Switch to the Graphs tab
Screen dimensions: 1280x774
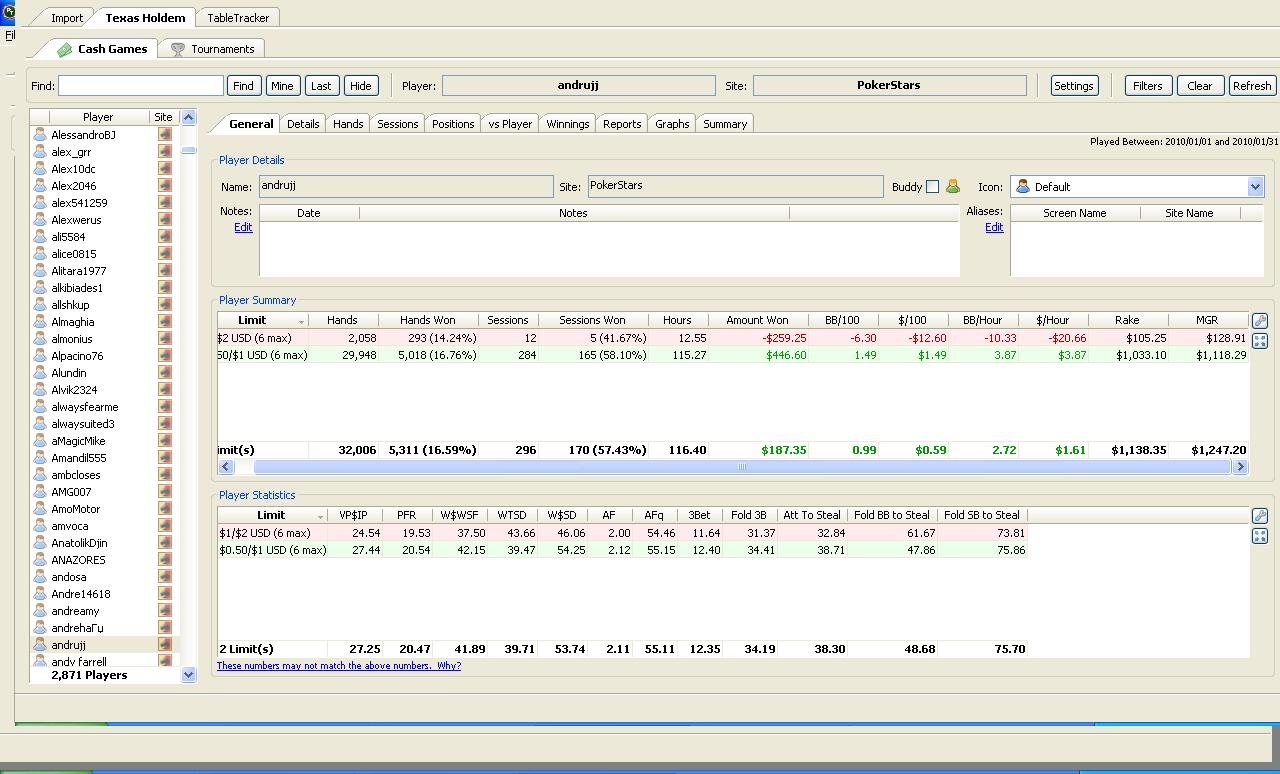point(671,124)
